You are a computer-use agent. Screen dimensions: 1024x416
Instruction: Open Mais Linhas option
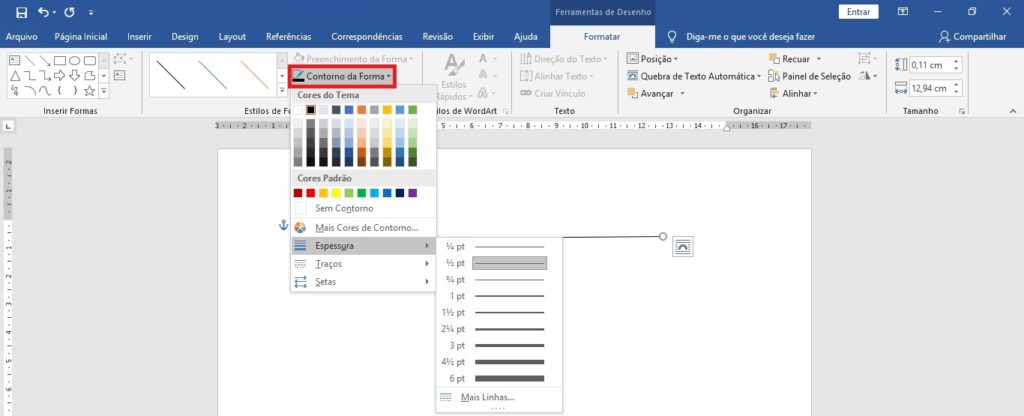tap(487, 397)
